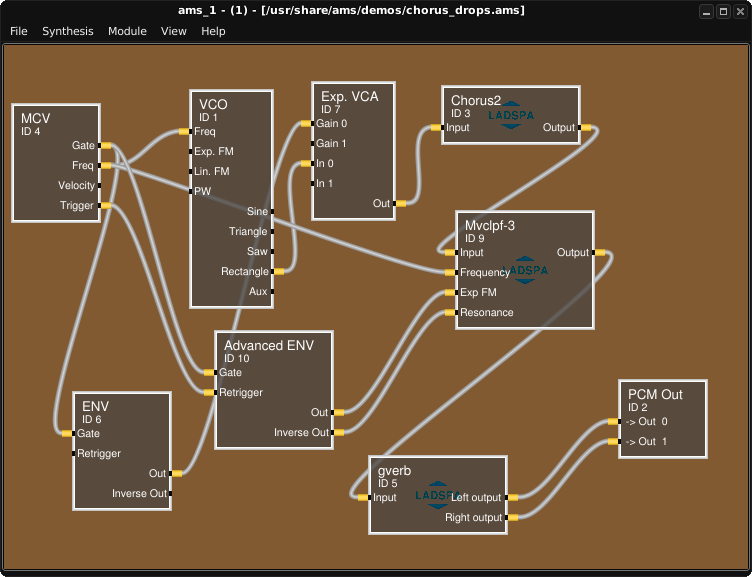The image size is (752, 577).
Task: Click the VCO Exp. FM input port
Action: click(191, 152)
